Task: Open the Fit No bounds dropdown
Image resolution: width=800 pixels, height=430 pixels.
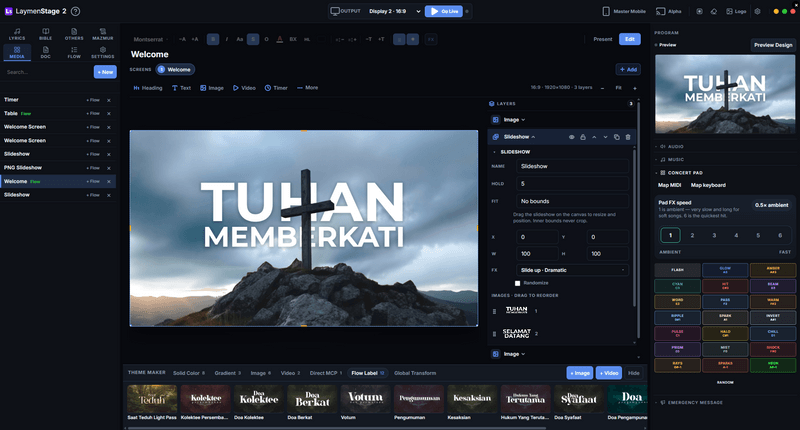Action: tap(572, 201)
